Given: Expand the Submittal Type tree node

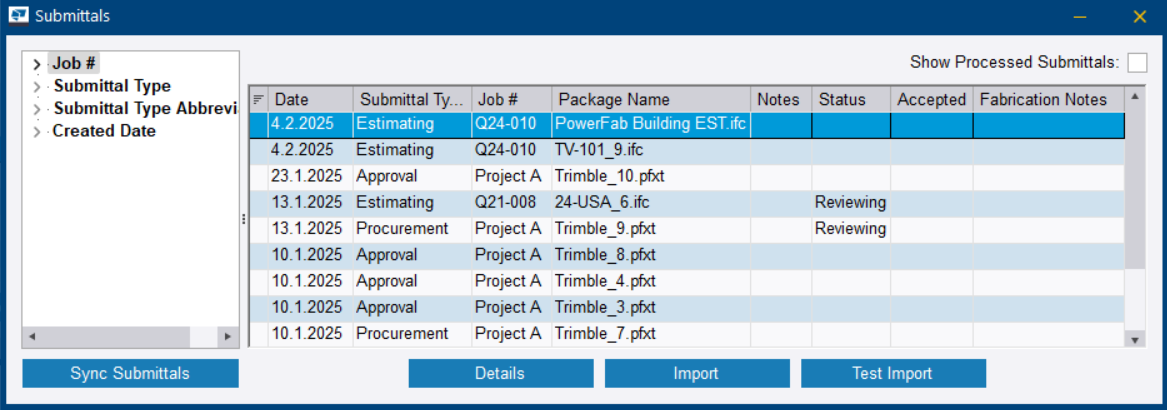Looking at the screenshot, I should click(37, 87).
